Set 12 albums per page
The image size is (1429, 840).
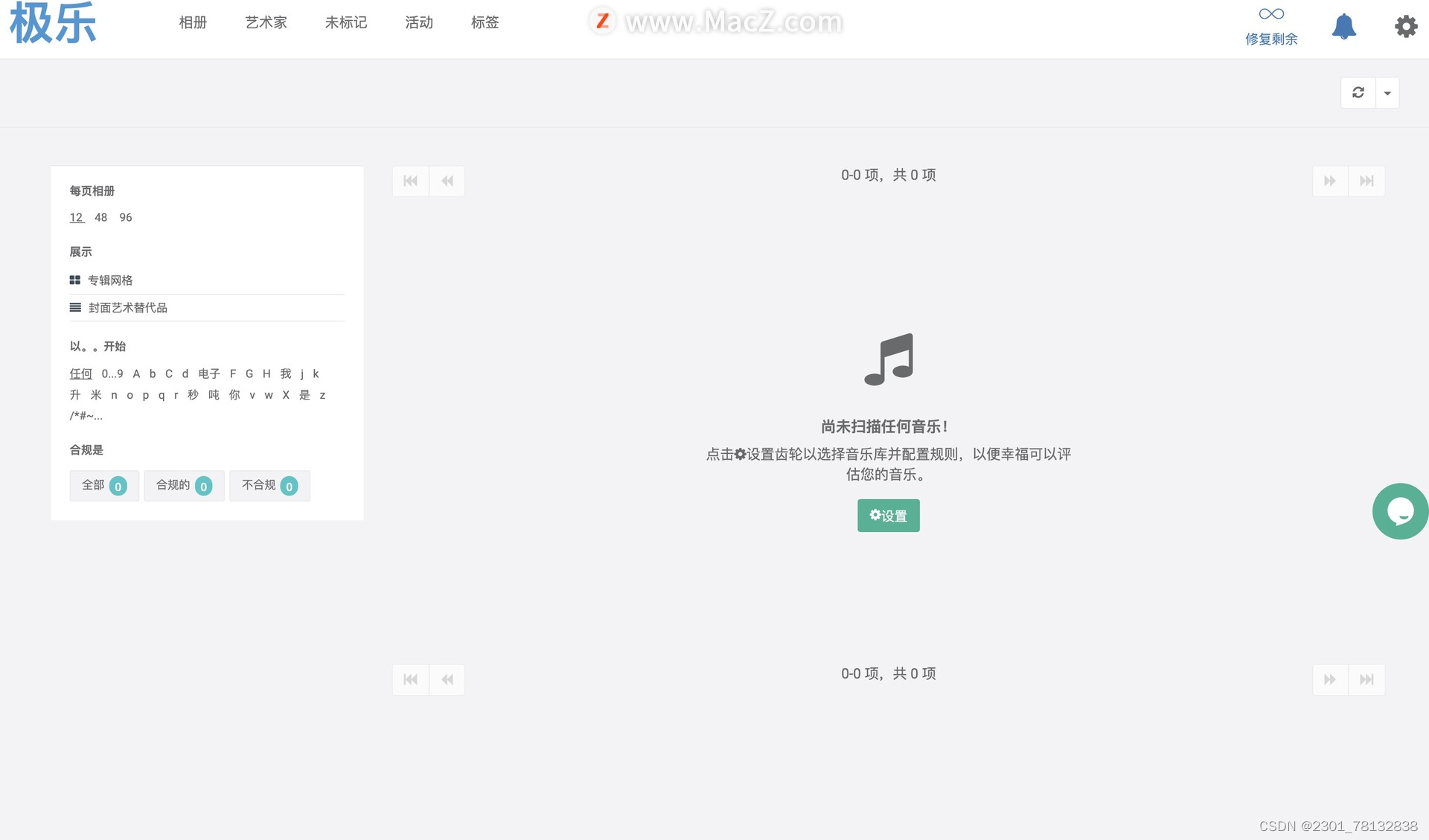(77, 217)
